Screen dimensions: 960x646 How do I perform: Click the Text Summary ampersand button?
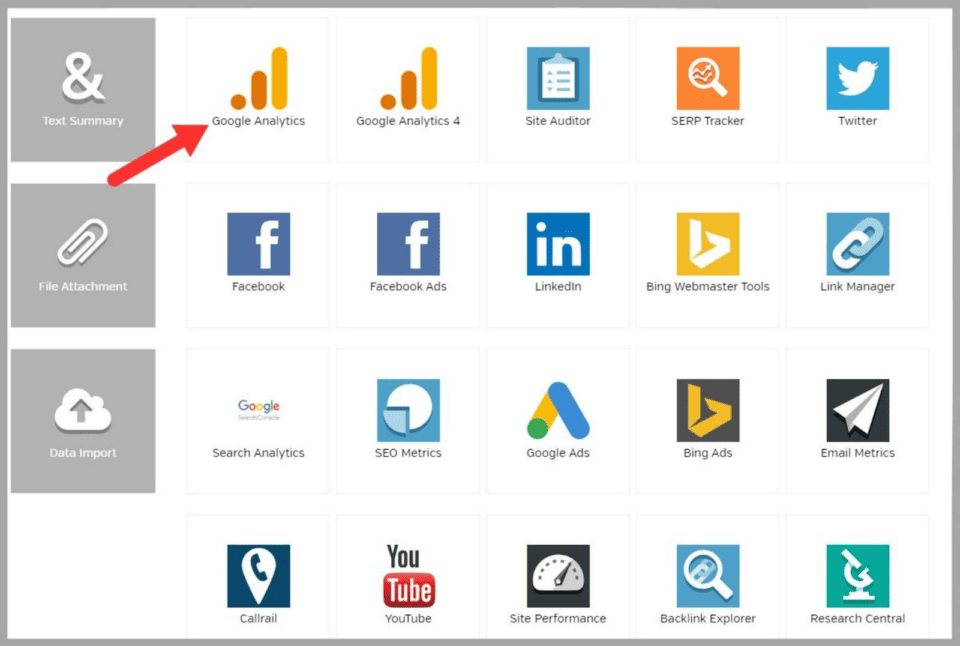[x=83, y=89]
